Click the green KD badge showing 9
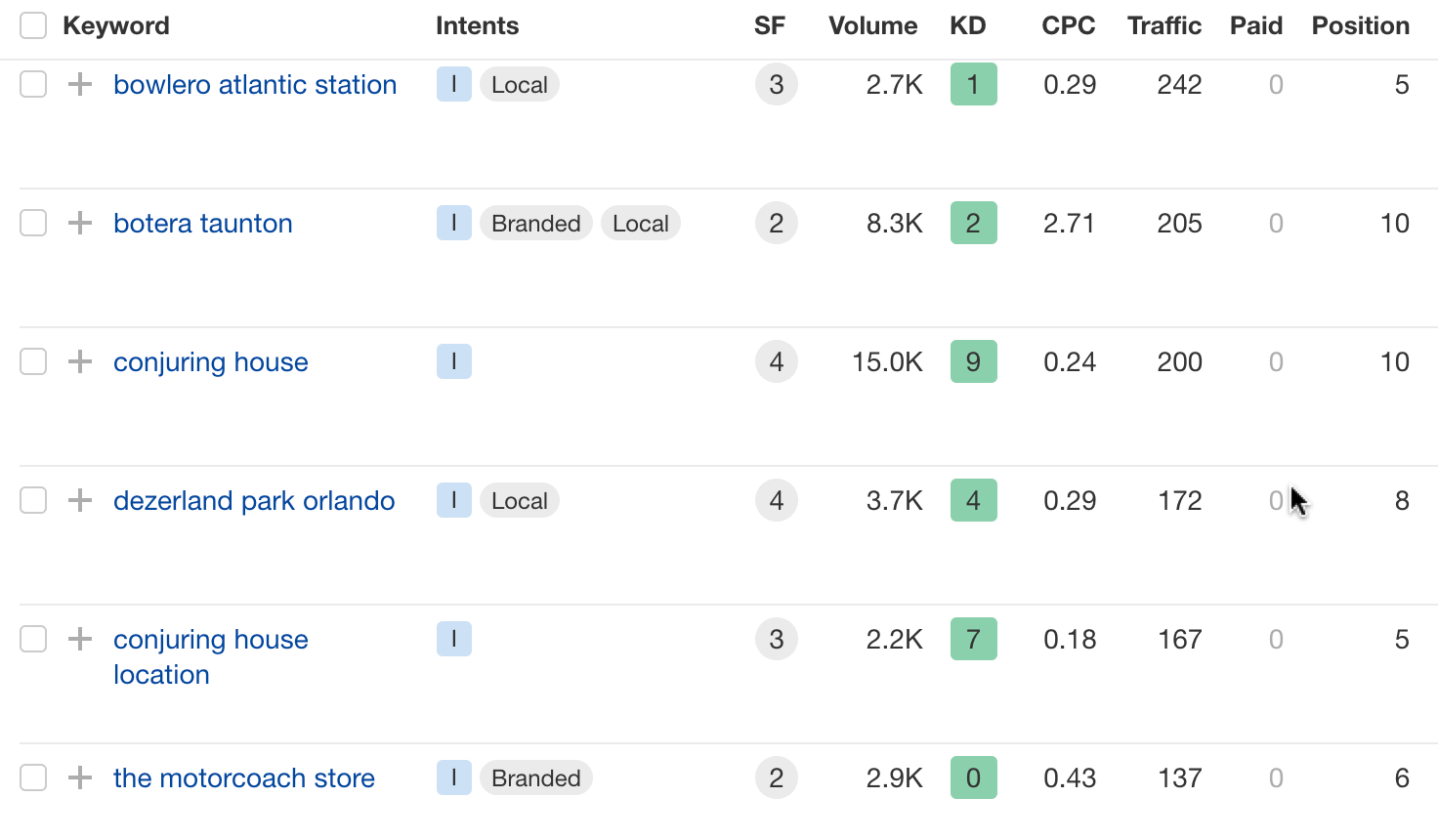Screen dimensions: 1438x840 click(973, 361)
